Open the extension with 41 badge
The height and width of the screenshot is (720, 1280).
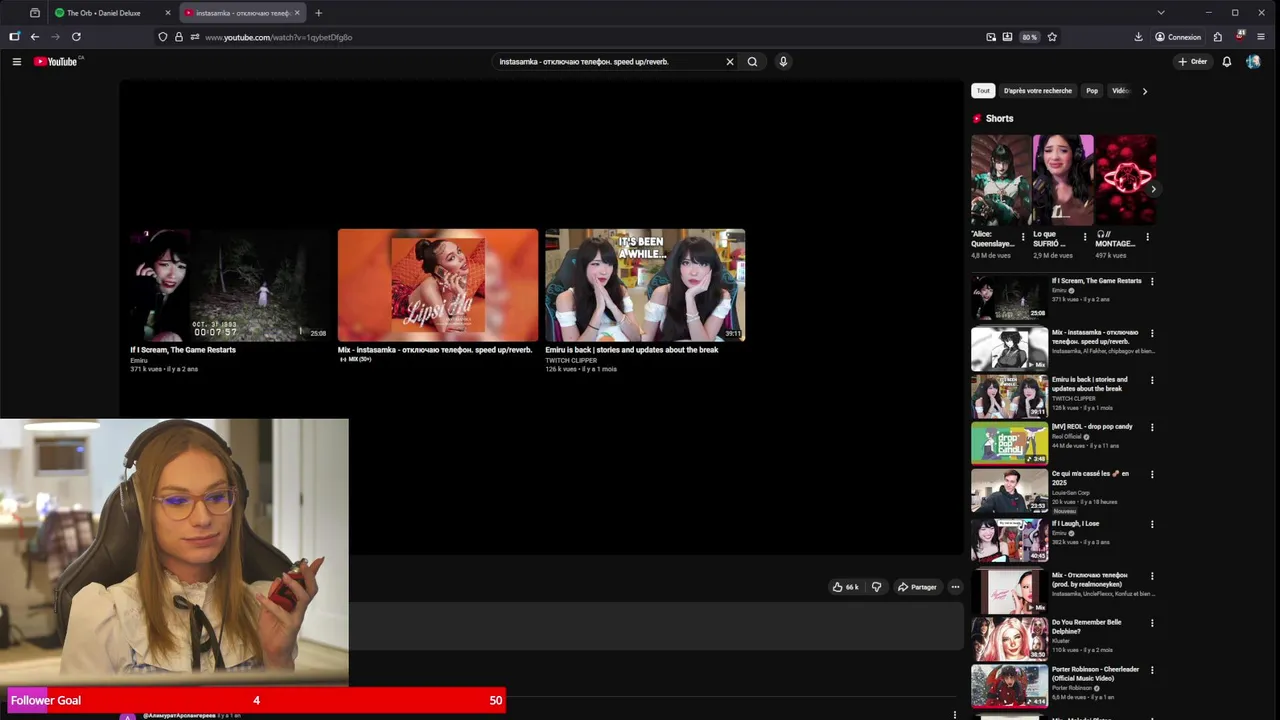[x=1240, y=36]
